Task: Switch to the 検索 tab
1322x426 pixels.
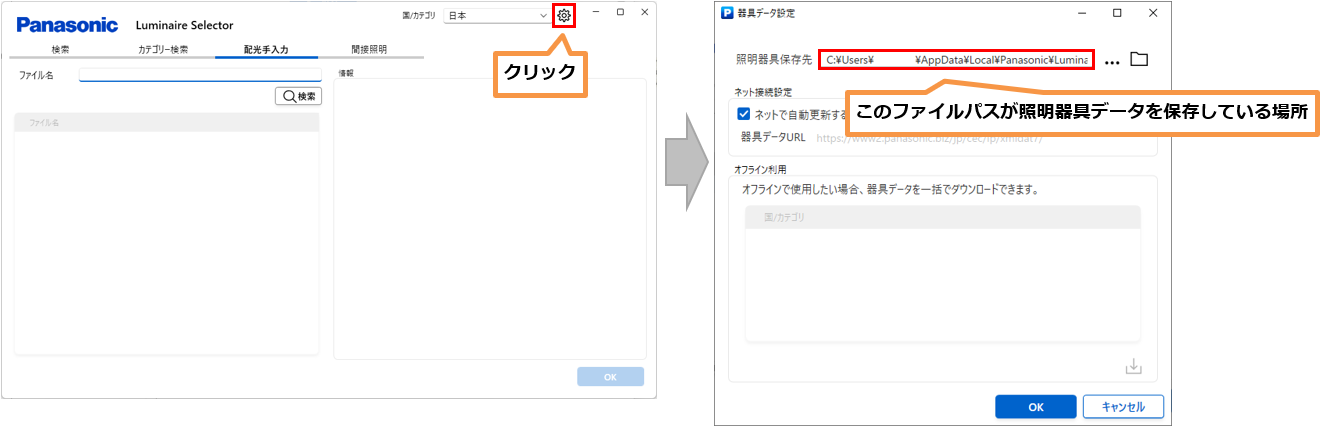Action: coord(60,49)
